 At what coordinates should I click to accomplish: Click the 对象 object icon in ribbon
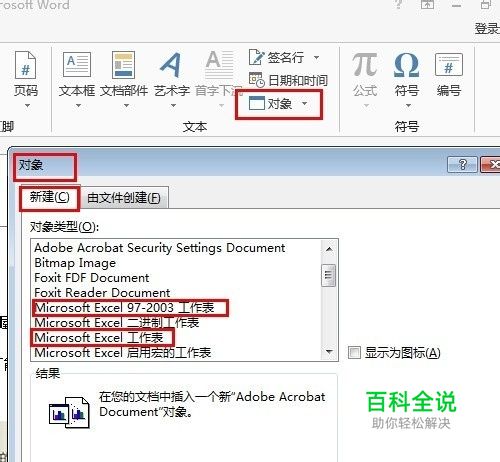[x=257, y=103]
